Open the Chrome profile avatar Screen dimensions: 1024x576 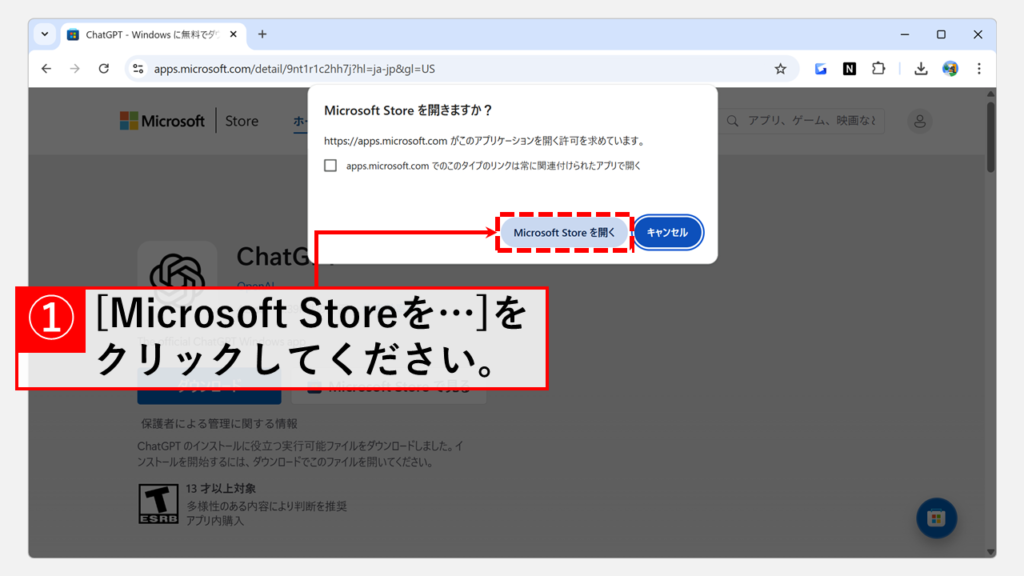click(950, 69)
